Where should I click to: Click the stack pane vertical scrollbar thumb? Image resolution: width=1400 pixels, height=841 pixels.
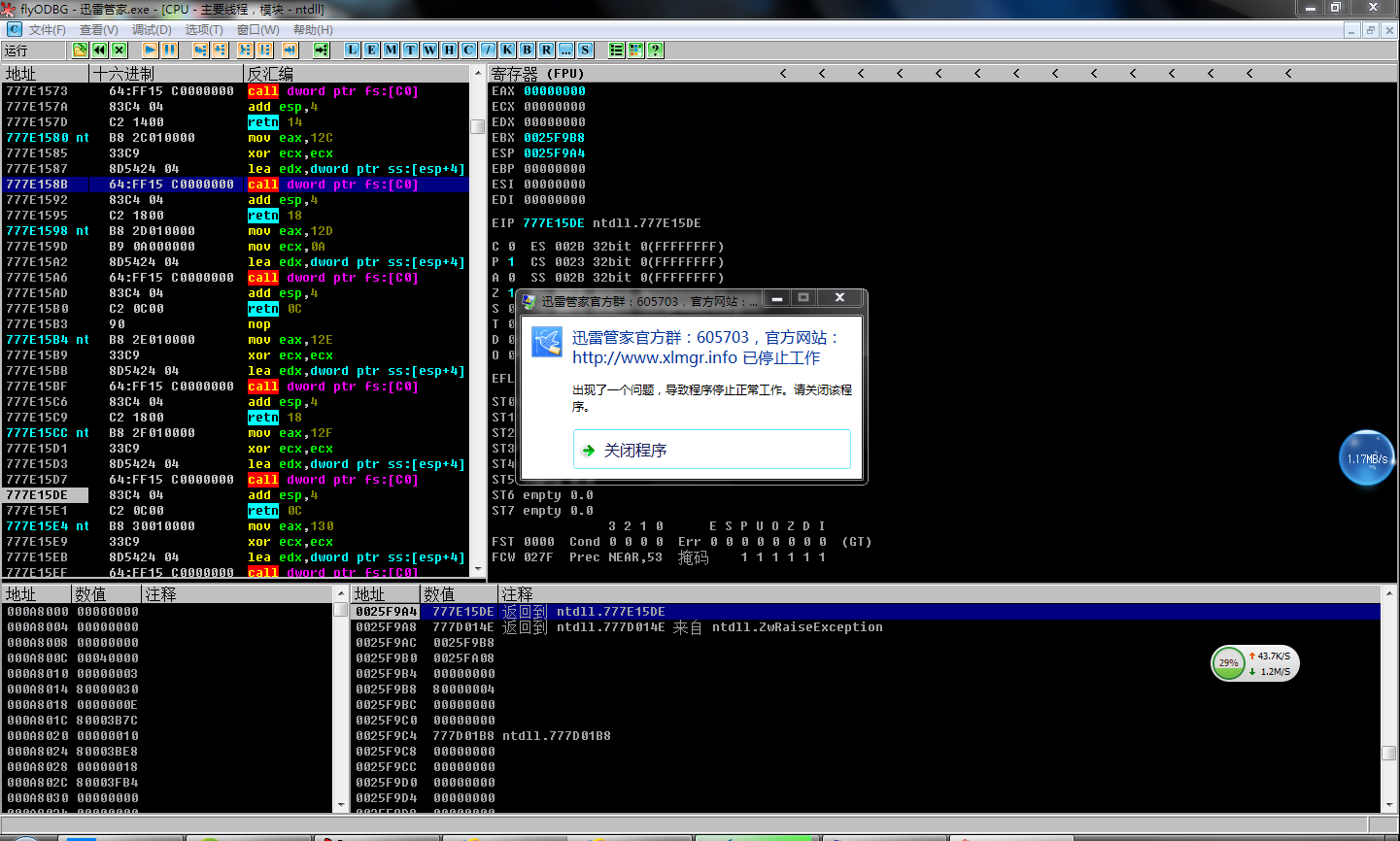1388,753
